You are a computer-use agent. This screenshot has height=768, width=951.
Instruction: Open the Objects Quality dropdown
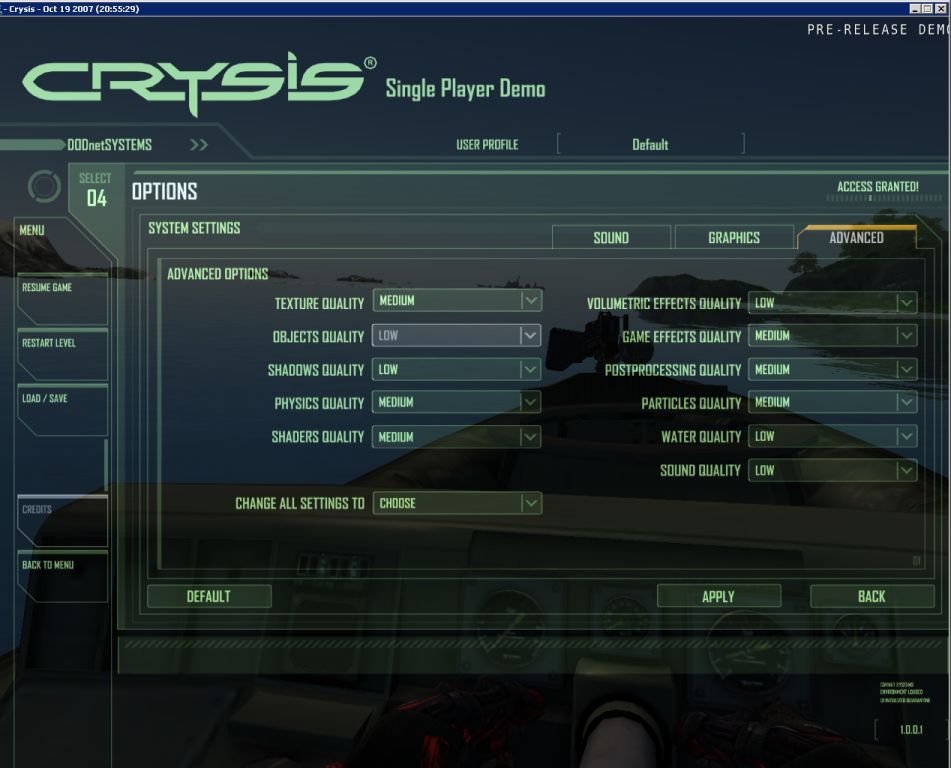pyautogui.click(x=457, y=335)
